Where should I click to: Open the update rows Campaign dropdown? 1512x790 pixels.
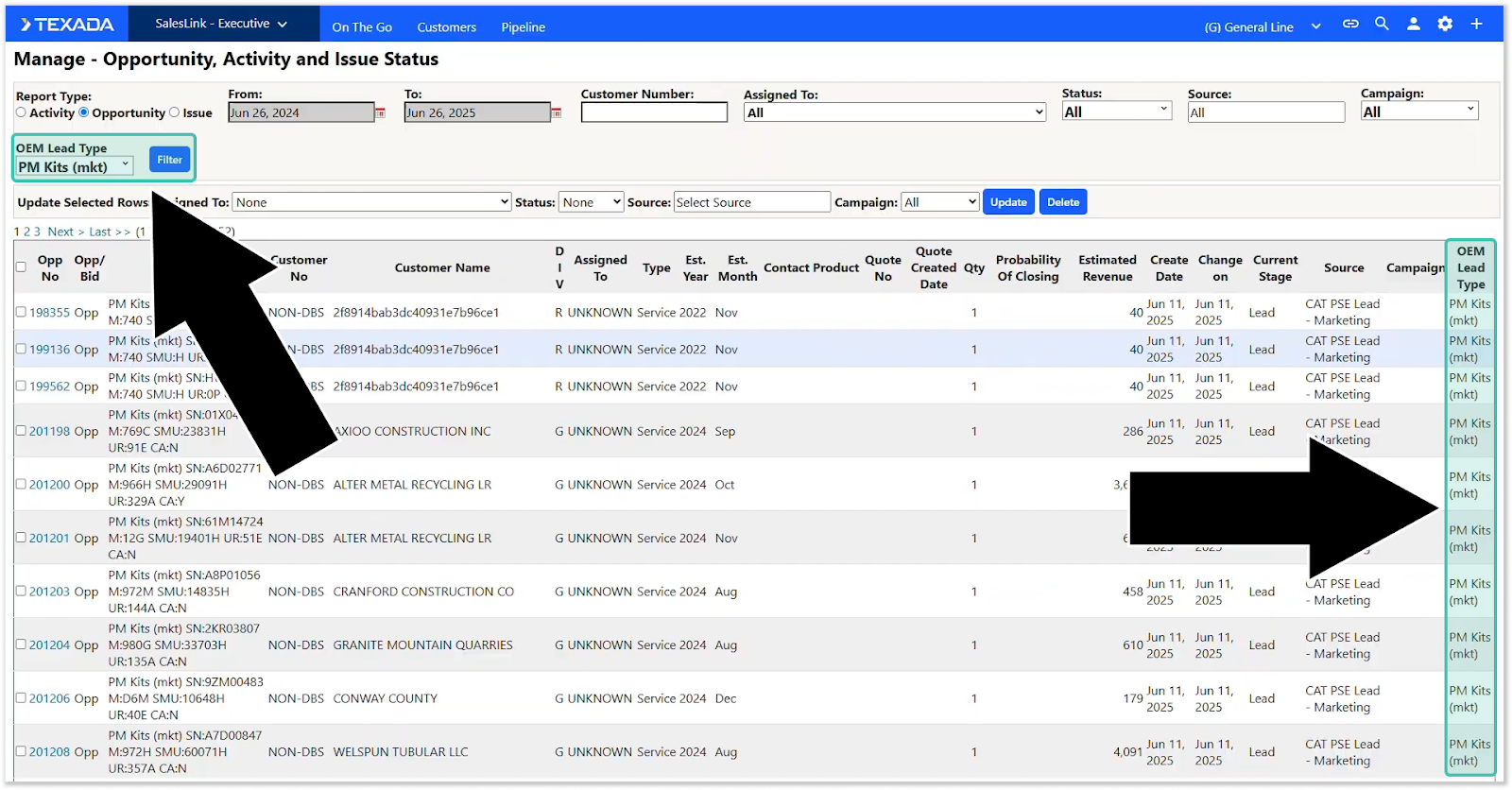coord(940,202)
